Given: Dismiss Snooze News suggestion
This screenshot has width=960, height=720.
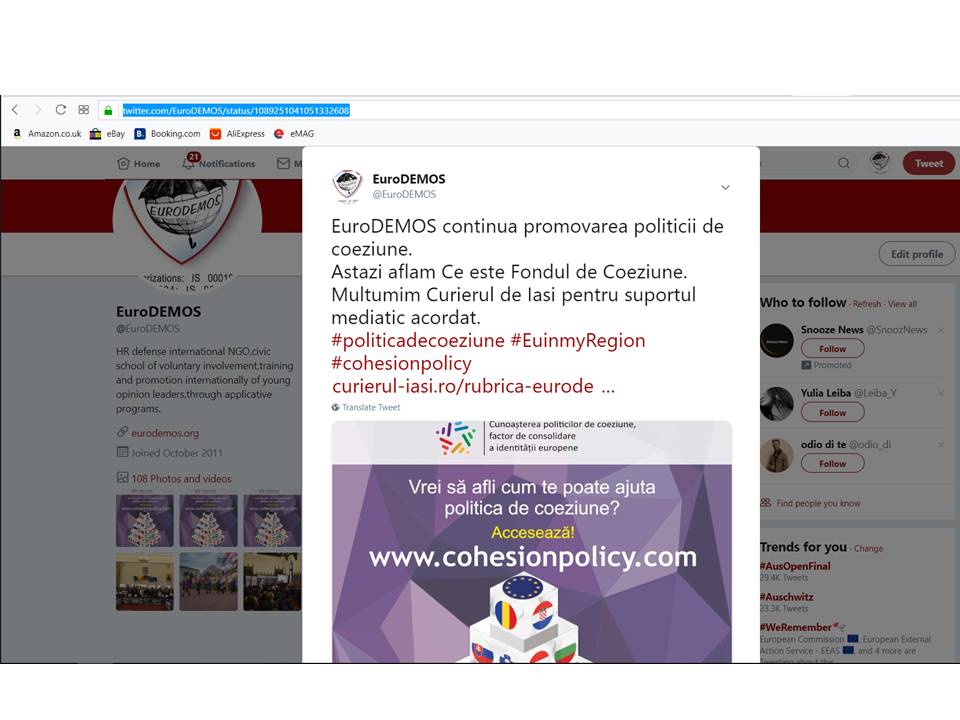Looking at the screenshot, I should tap(941, 330).
